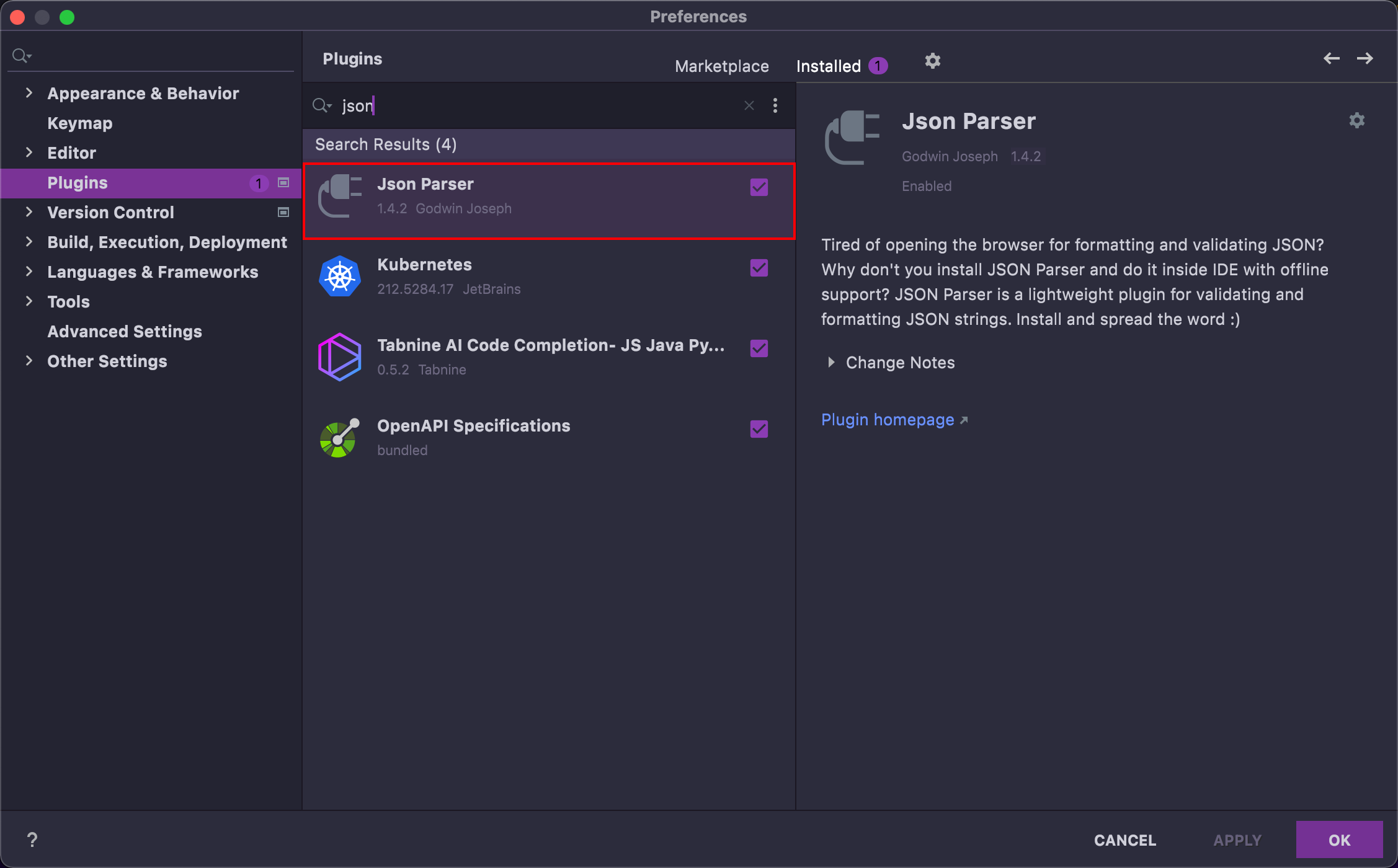Uncheck the Kubernetes plugin checkbox
This screenshot has width=1398, height=868.
(x=759, y=268)
